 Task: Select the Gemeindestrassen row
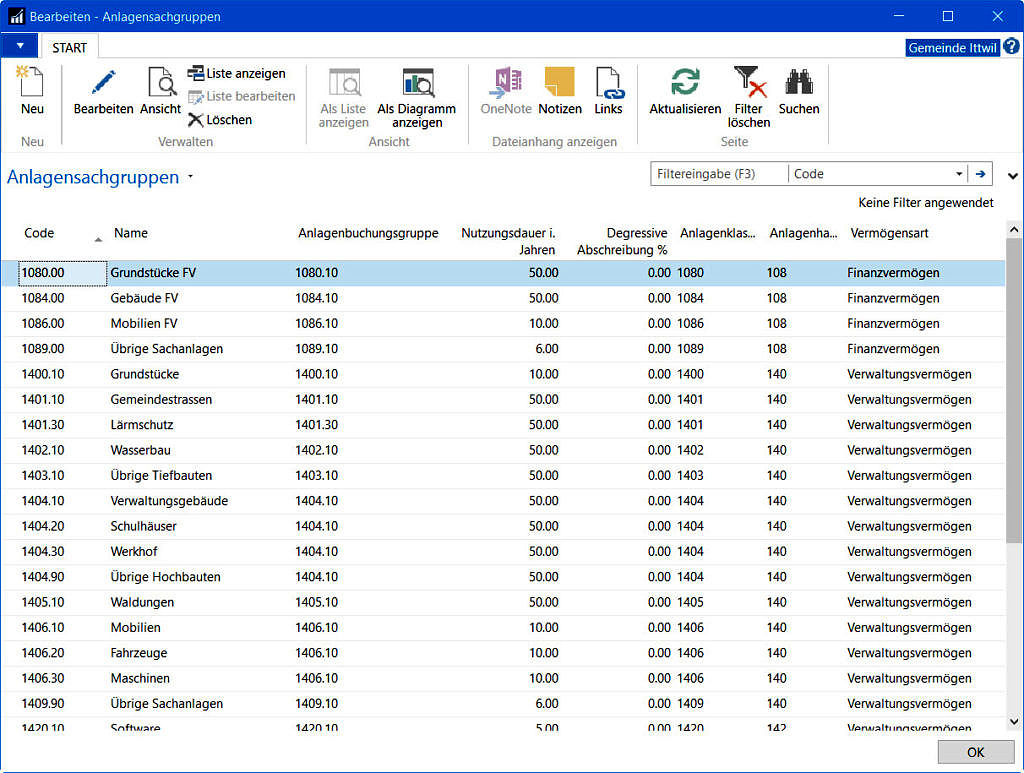(503, 400)
